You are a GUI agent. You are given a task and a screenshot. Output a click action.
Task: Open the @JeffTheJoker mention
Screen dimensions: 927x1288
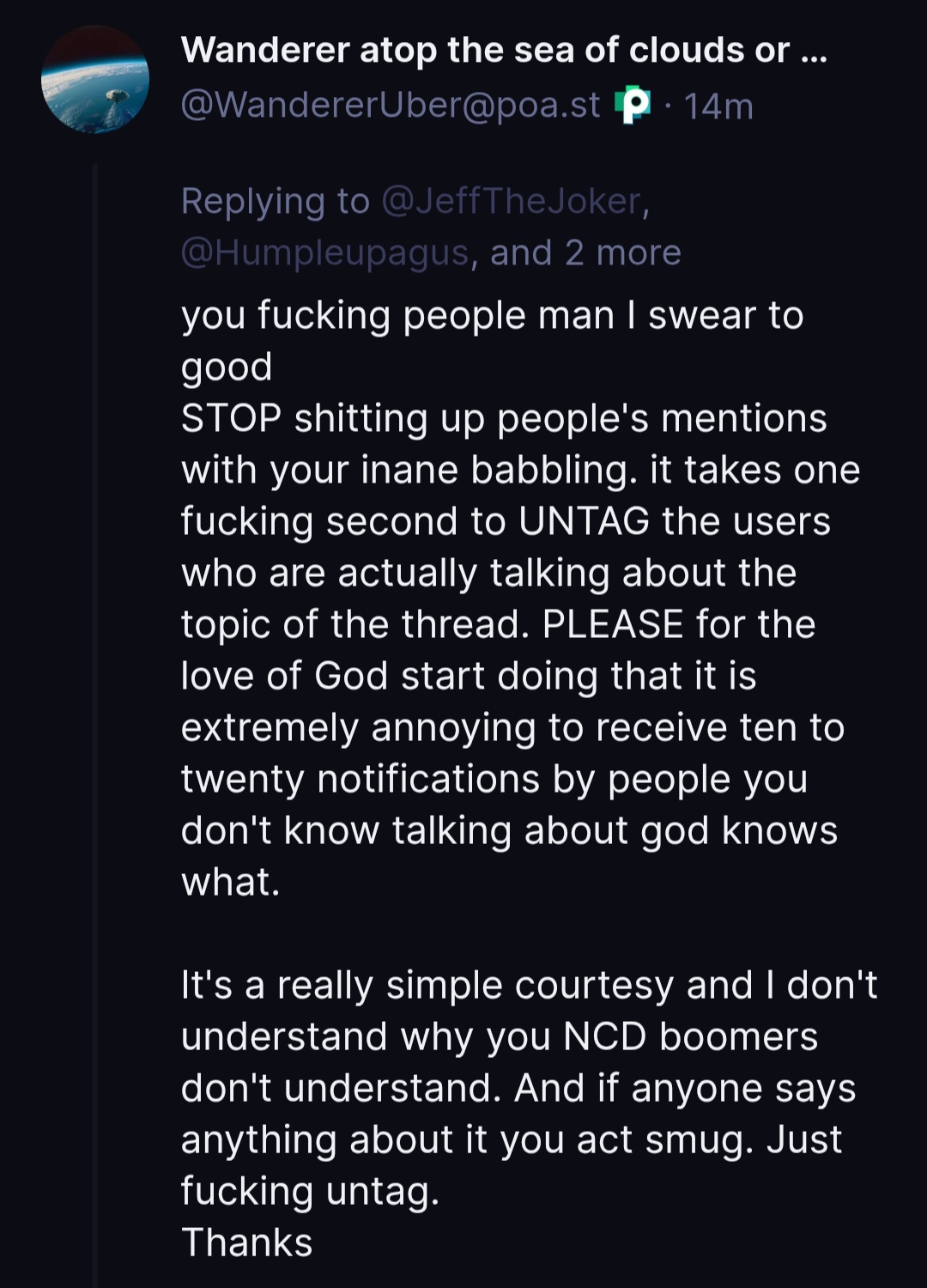click(x=512, y=201)
